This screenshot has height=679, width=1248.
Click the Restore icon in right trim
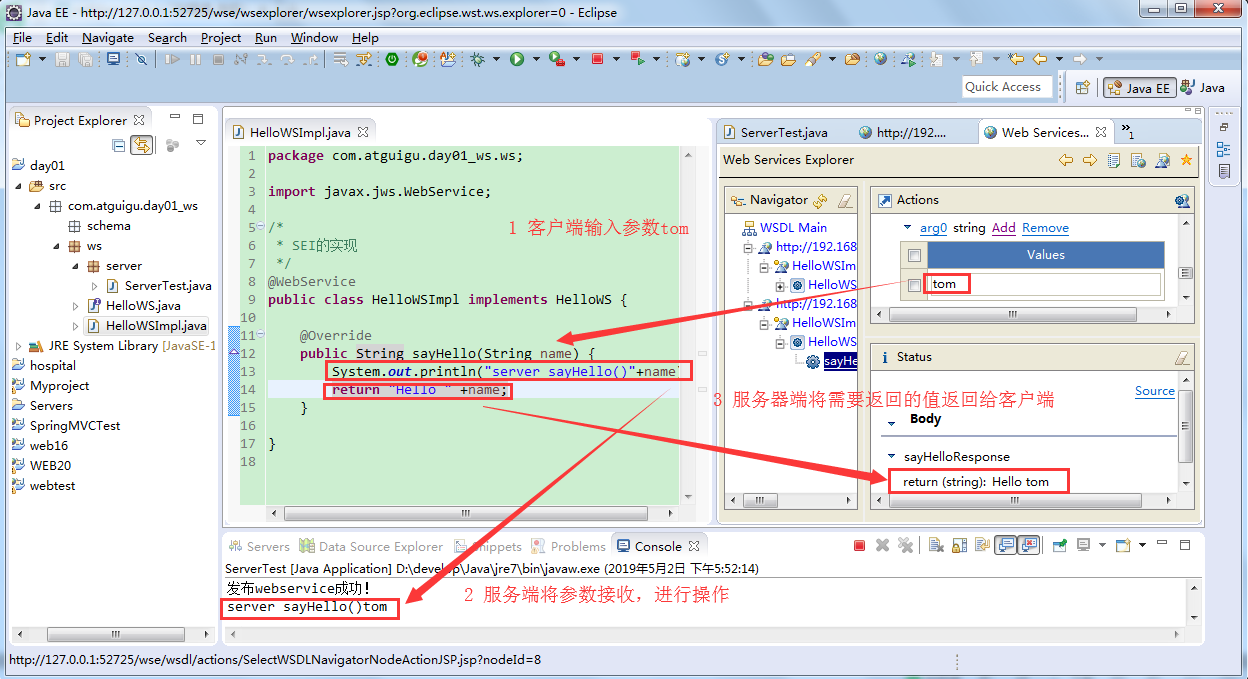point(1224,127)
